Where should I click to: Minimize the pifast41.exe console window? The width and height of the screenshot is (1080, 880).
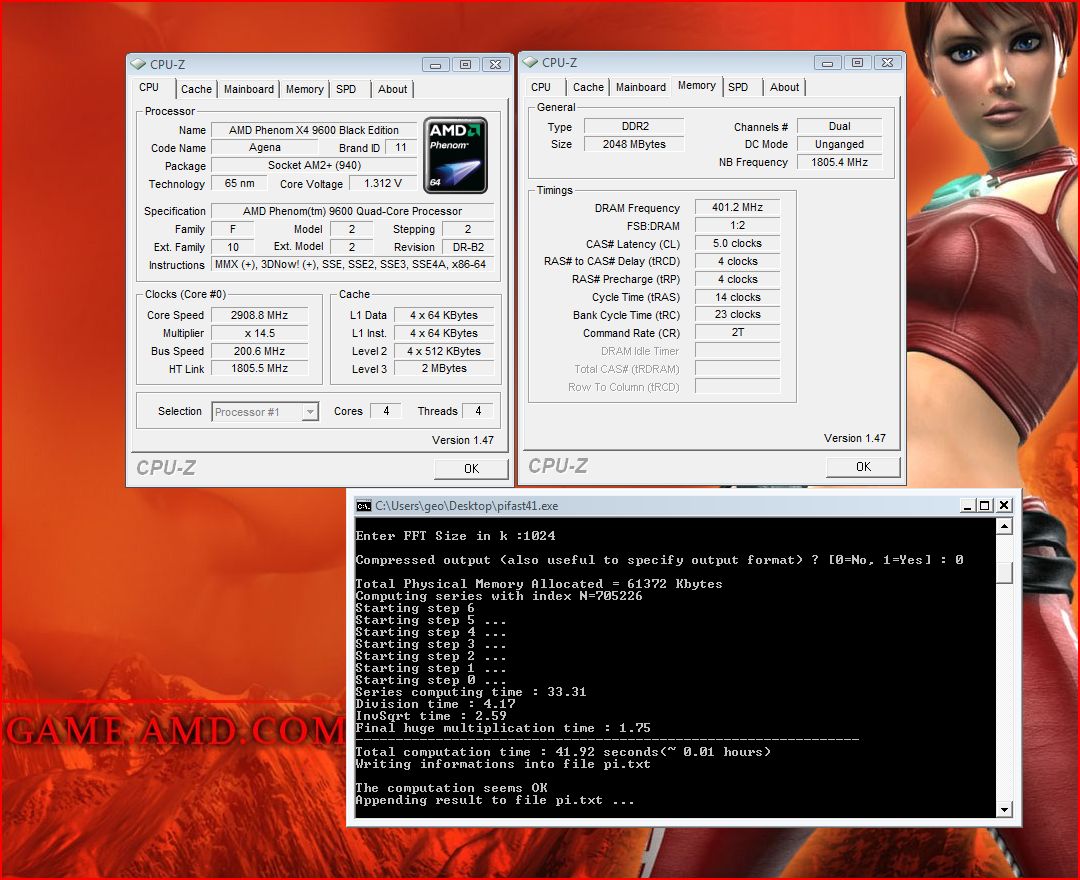[967, 506]
